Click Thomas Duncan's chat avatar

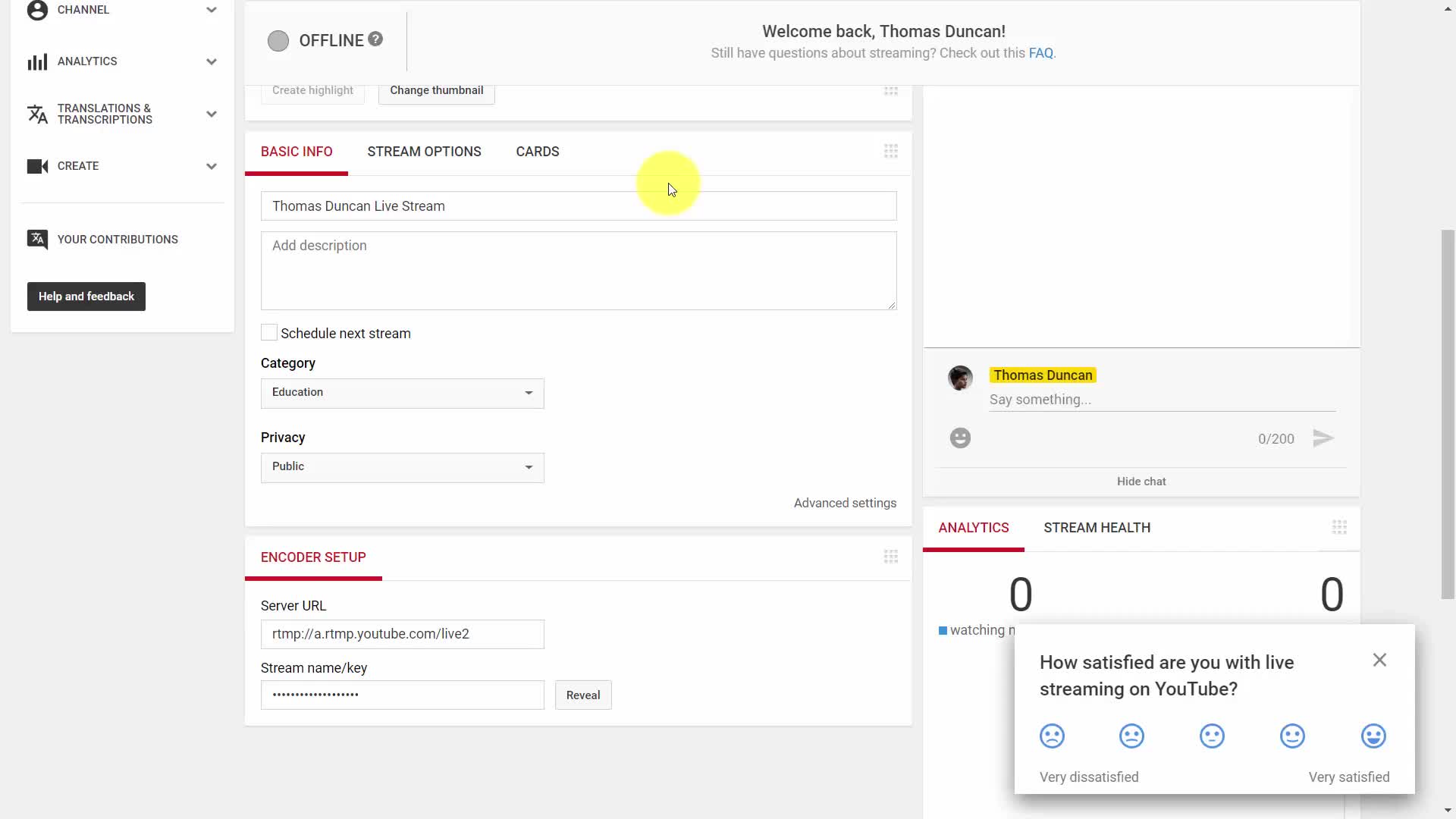pos(960,378)
